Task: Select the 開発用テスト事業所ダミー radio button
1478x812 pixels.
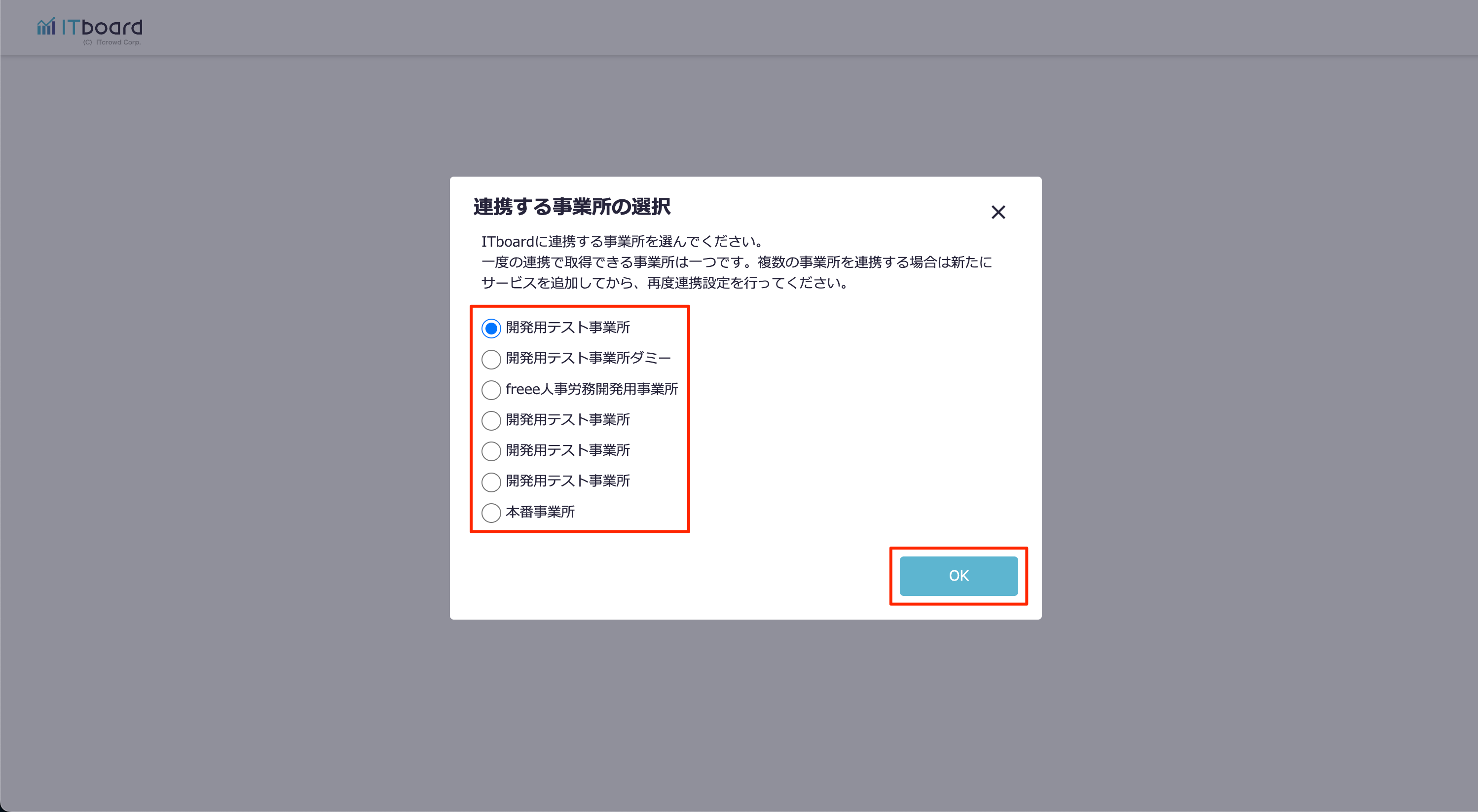Action: [x=491, y=359]
